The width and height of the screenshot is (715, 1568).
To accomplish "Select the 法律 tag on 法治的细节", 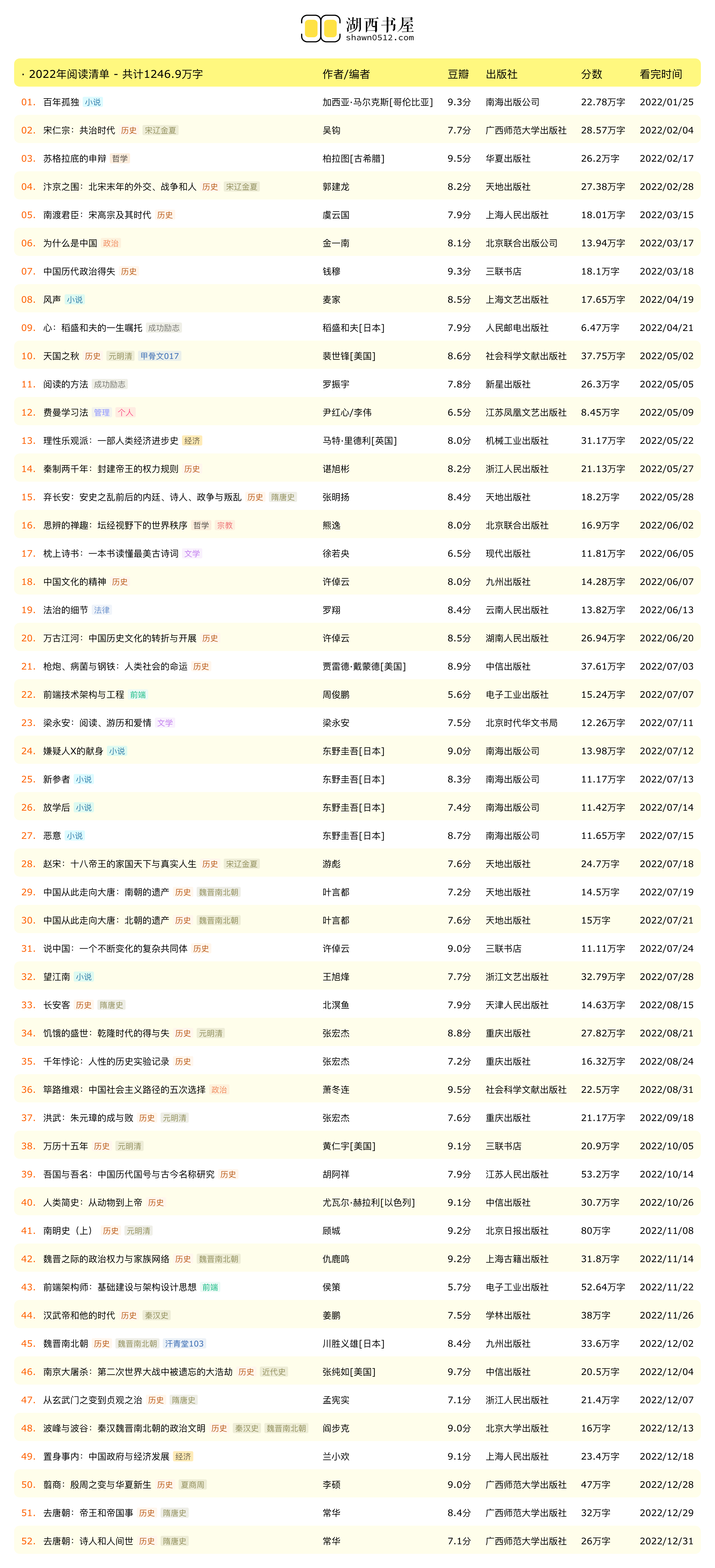I will click(102, 610).
